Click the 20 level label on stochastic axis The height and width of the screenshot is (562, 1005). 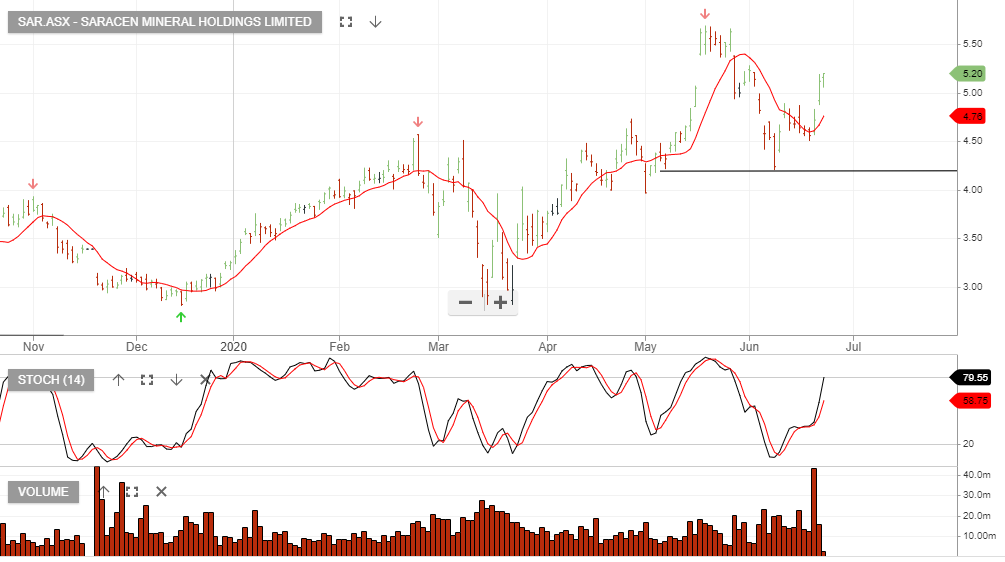tap(968, 443)
